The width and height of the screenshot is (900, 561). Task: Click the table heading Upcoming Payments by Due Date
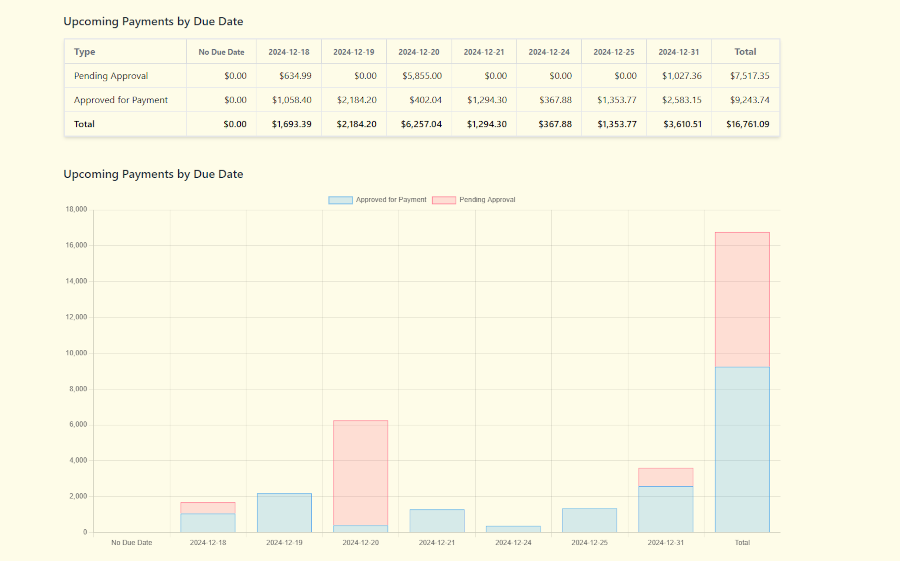click(153, 21)
